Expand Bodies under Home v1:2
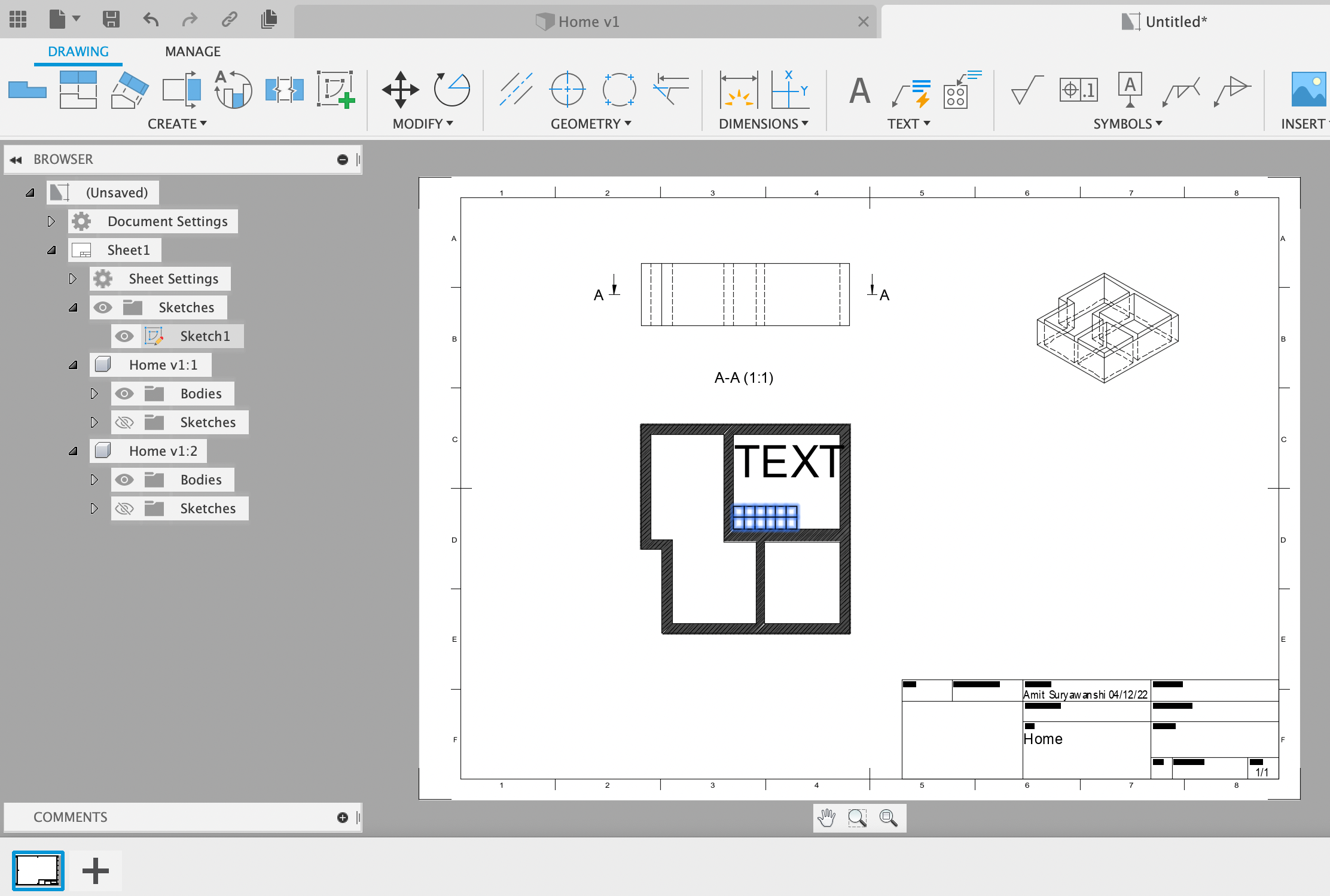 coord(94,480)
